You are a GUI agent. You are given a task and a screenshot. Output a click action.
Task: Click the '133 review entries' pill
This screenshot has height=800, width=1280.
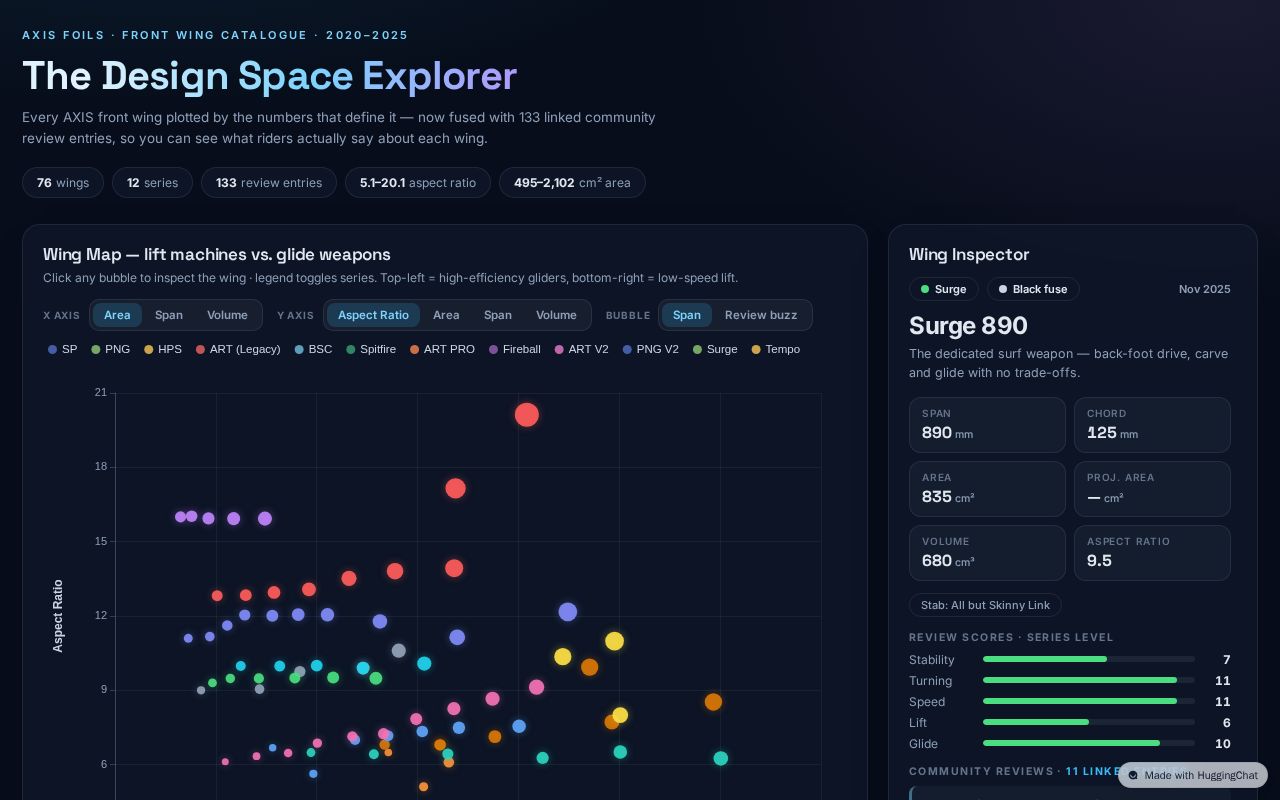269,183
